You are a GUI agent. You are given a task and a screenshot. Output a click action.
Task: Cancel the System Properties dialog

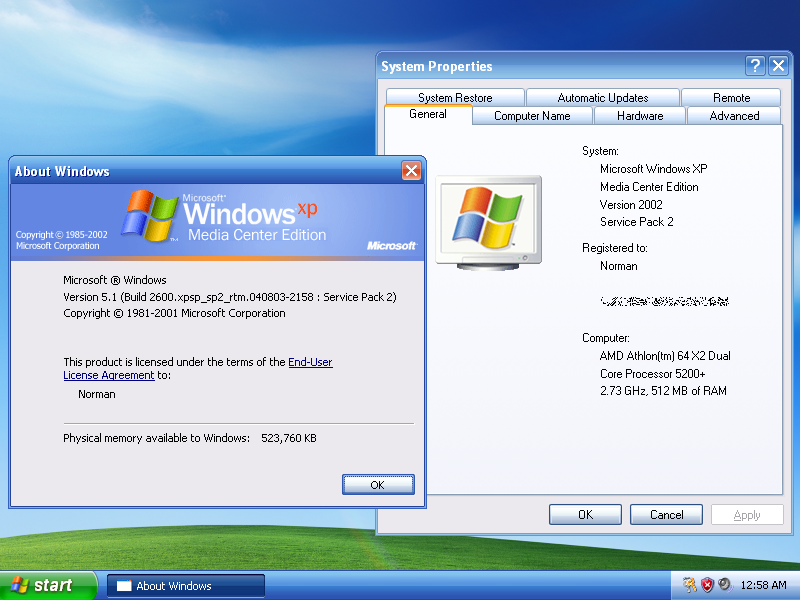click(x=666, y=514)
